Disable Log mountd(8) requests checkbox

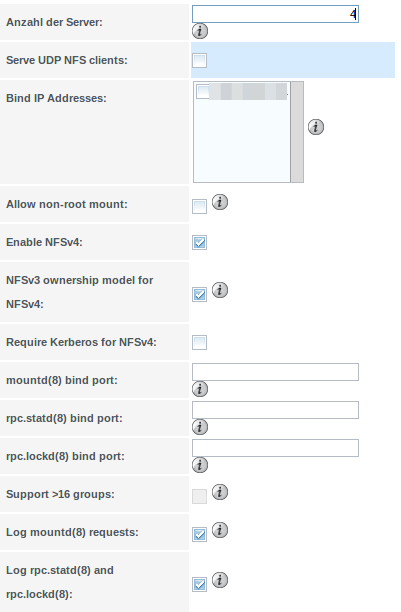click(x=200, y=534)
